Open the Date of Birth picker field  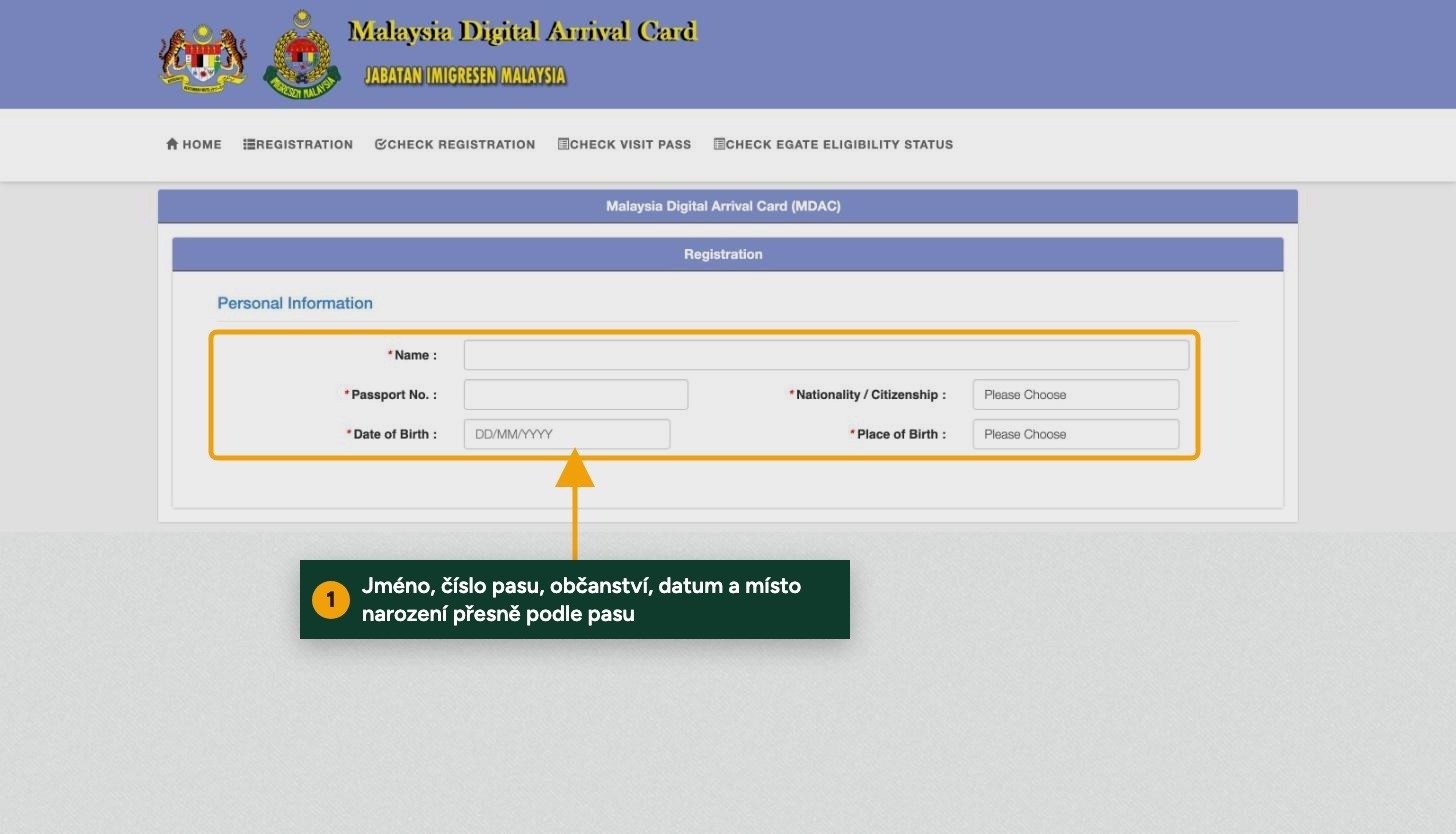coord(567,434)
